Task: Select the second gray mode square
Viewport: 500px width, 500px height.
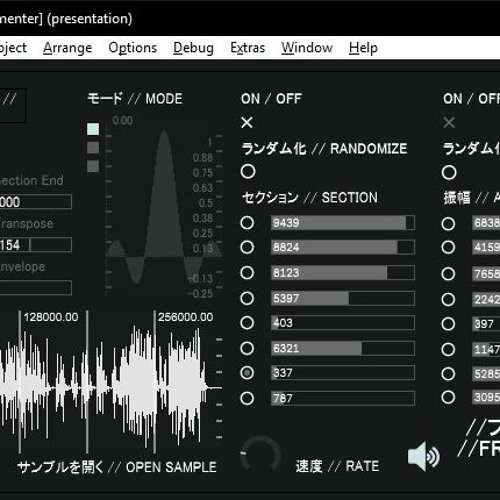Action: (93, 148)
